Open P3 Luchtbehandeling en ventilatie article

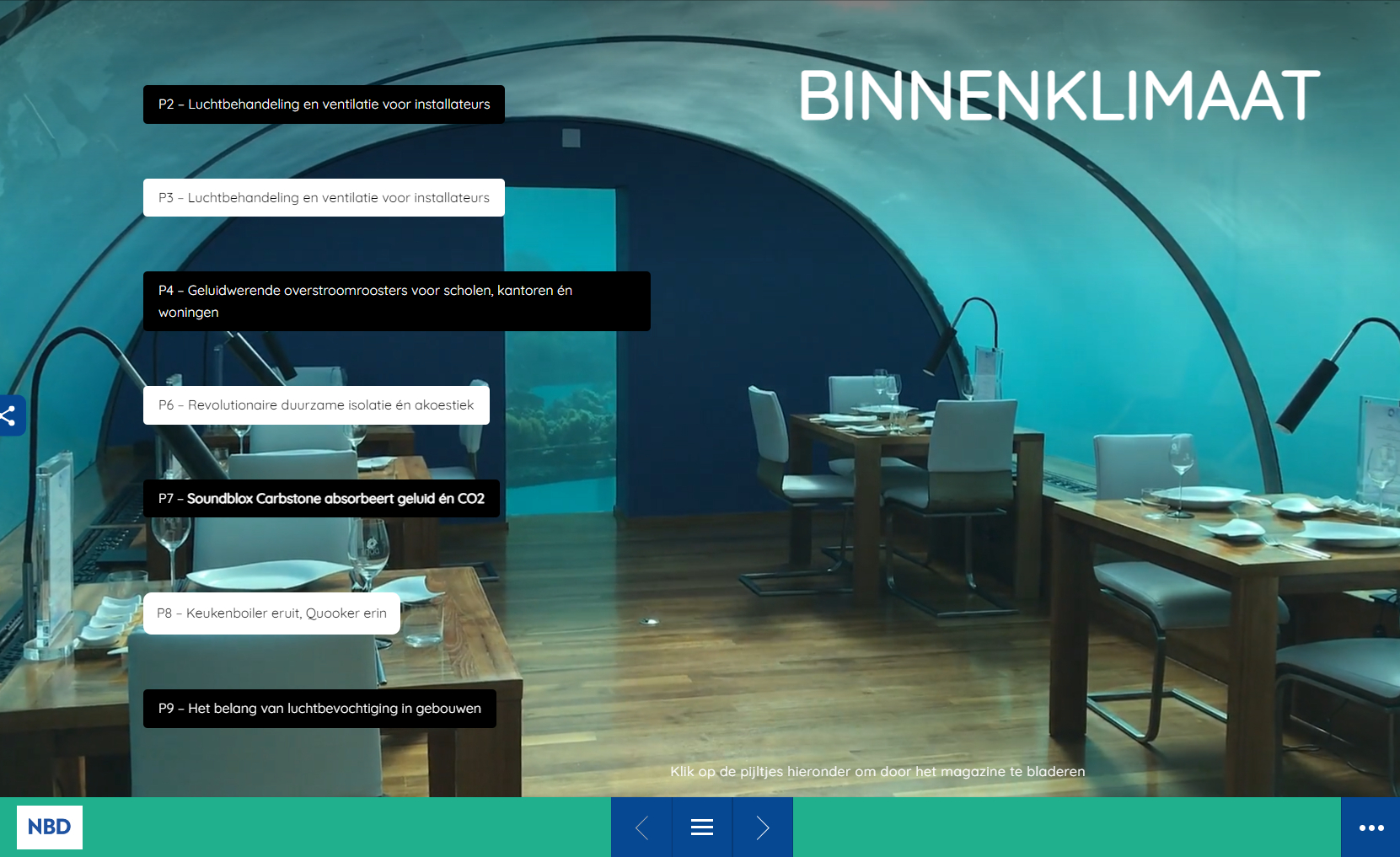click(324, 197)
